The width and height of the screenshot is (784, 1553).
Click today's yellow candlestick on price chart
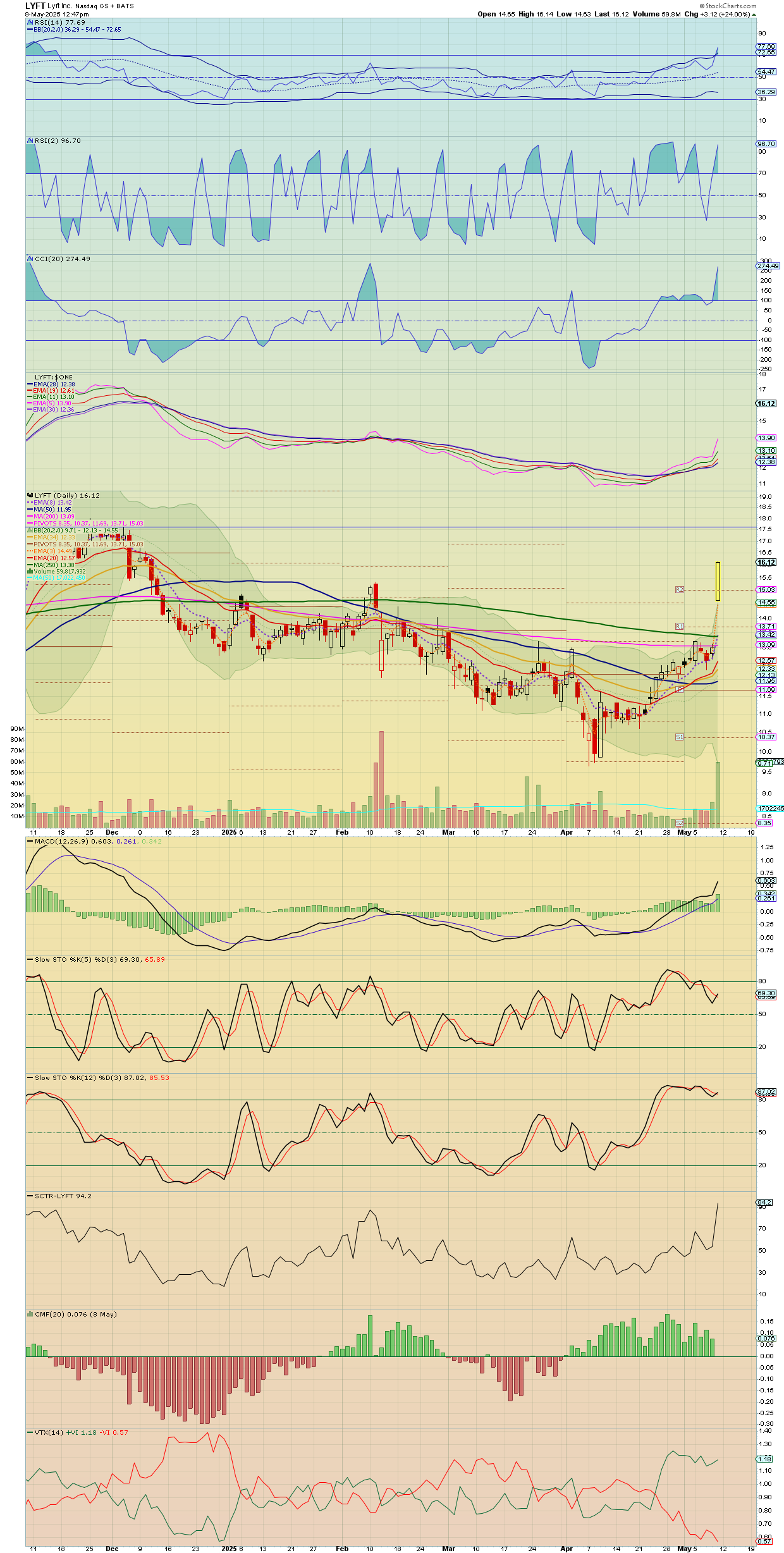pos(718,580)
